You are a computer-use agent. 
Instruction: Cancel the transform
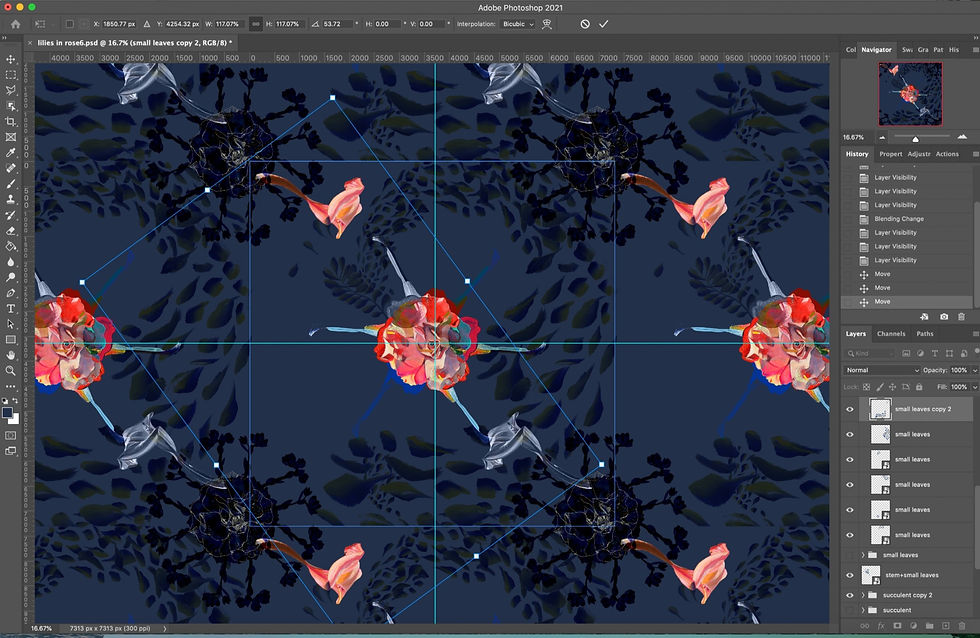[585, 24]
